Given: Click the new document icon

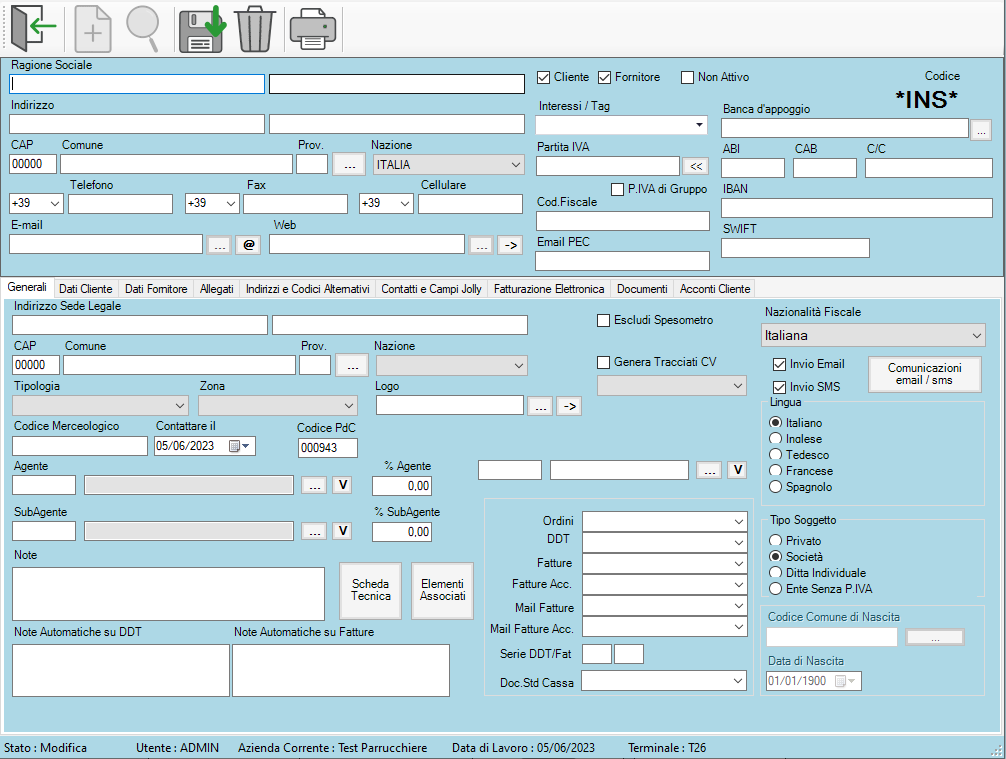Looking at the screenshot, I should (94, 29).
